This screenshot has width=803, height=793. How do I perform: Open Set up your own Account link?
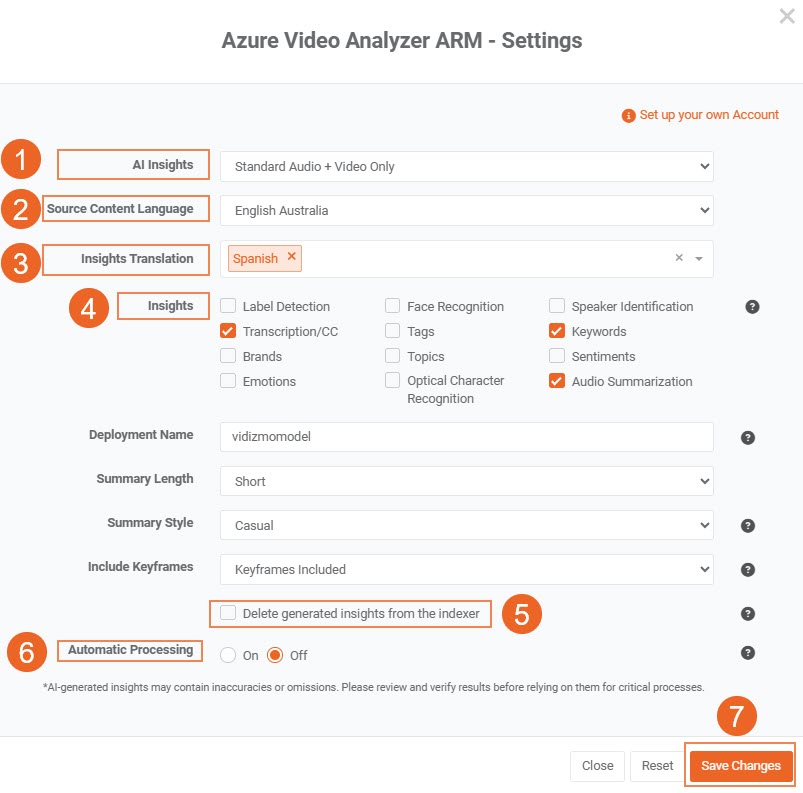[708, 115]
